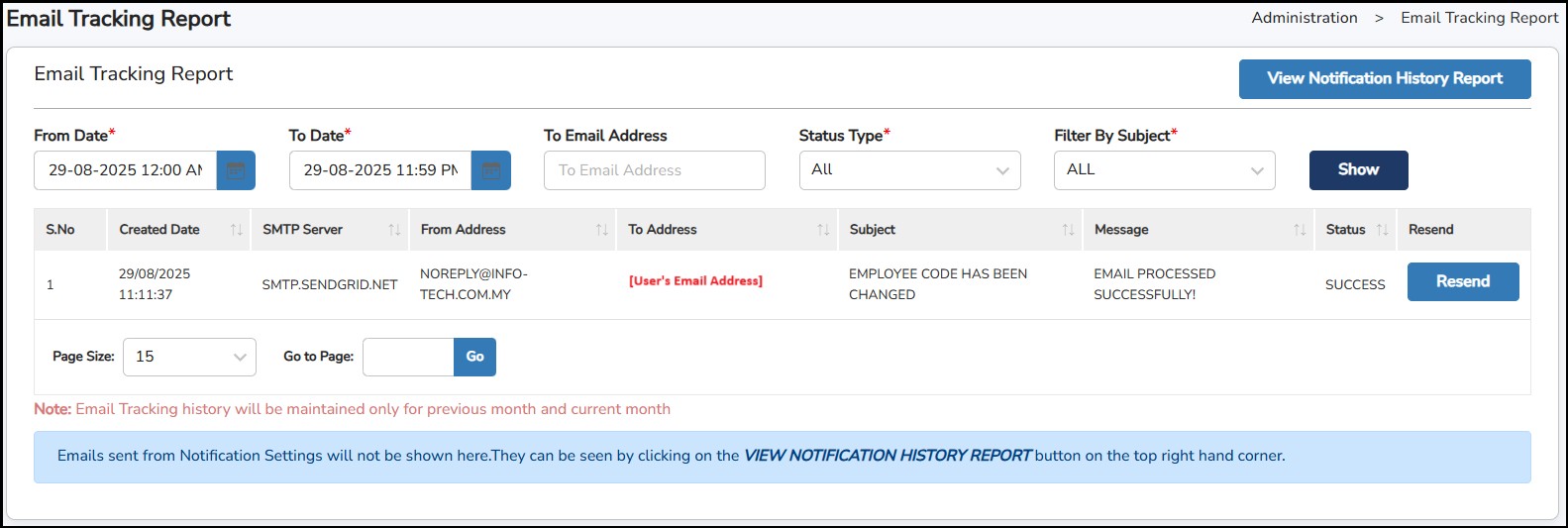Click the Go to Page input box

click(408, 357)
